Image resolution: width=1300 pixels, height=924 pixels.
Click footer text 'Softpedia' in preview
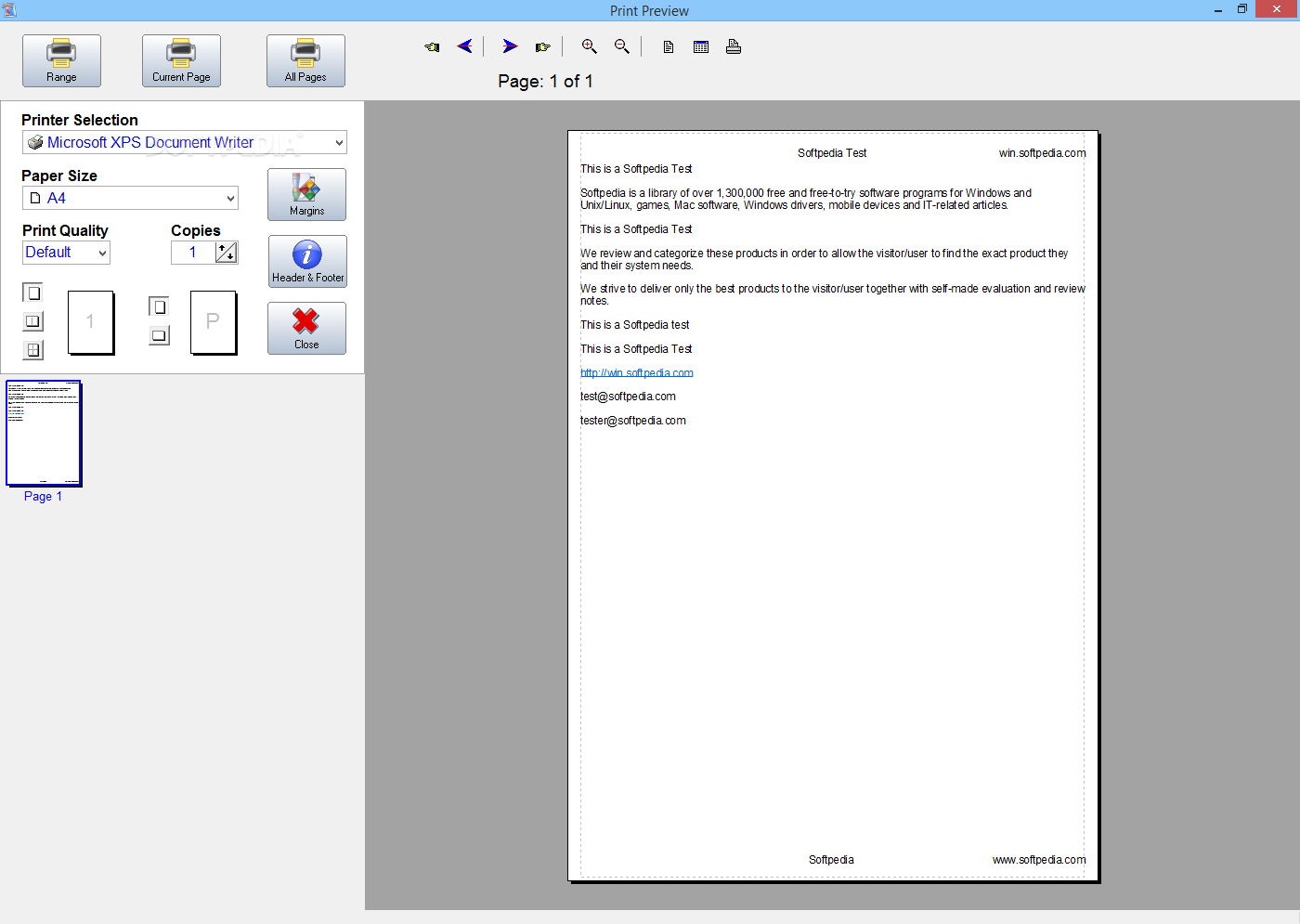click(831, 860)
